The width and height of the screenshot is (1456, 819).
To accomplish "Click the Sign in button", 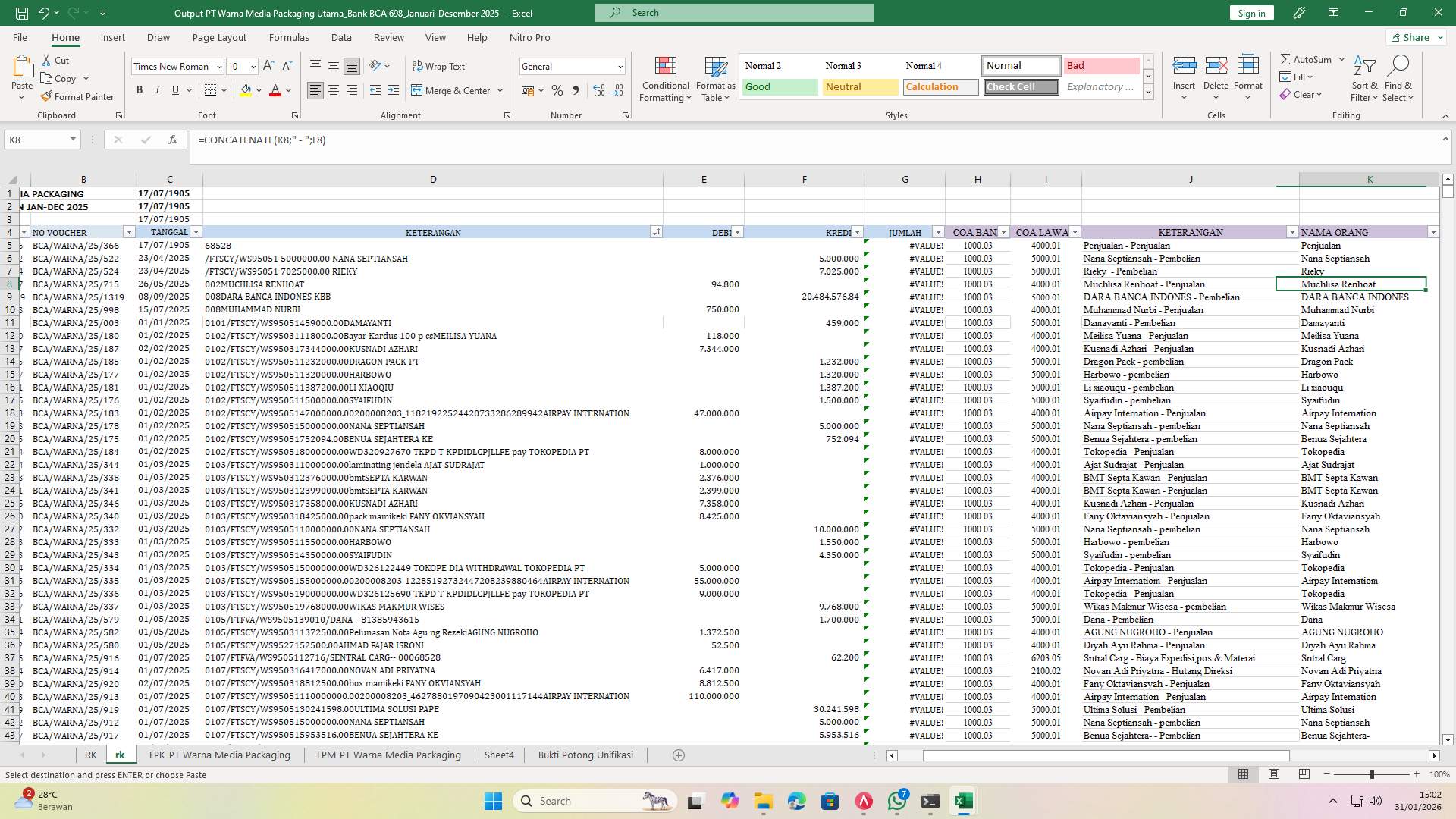I will (1250, 12).
